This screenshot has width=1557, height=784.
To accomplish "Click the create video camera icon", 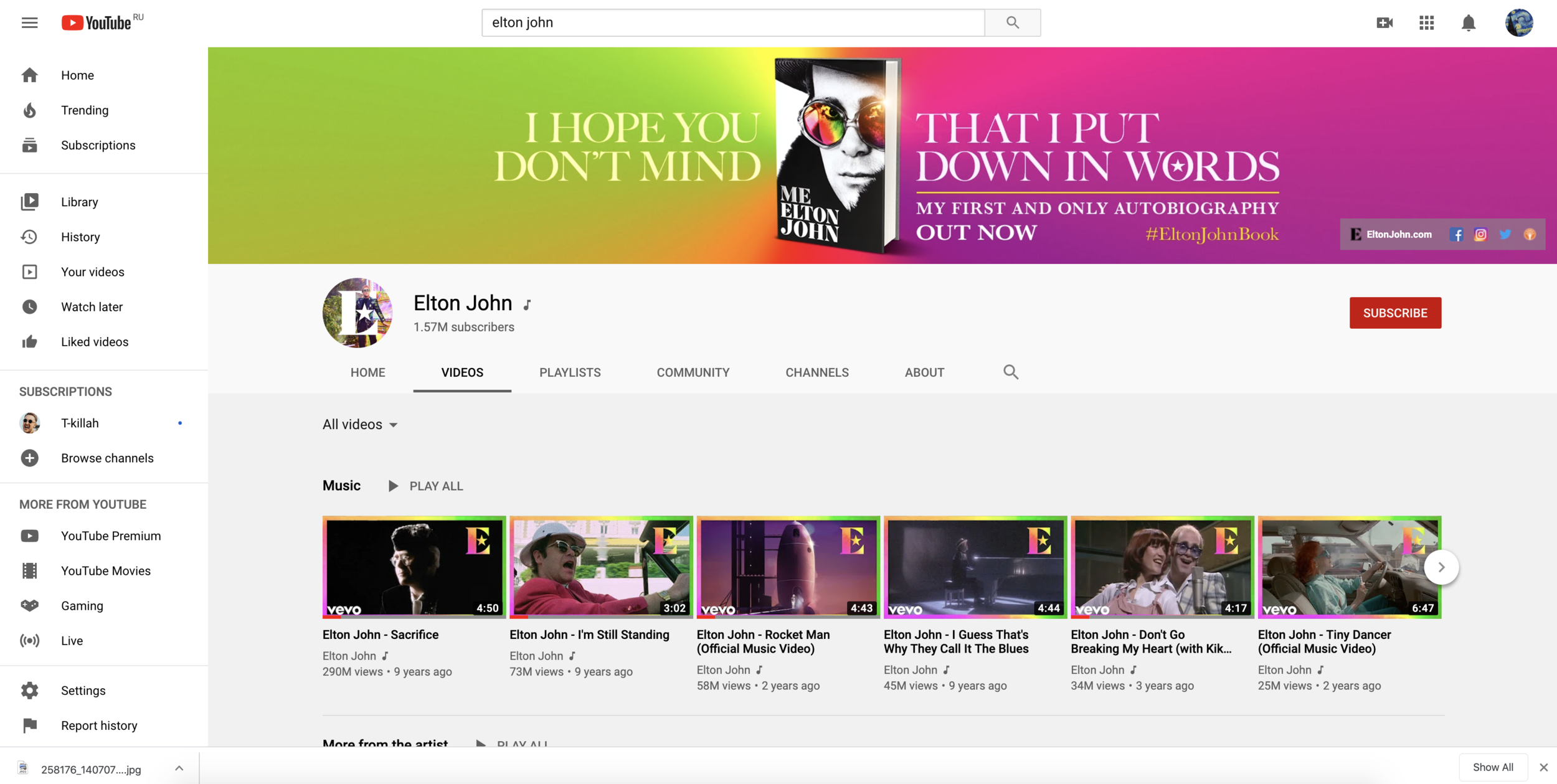I will coord(1384,23).
